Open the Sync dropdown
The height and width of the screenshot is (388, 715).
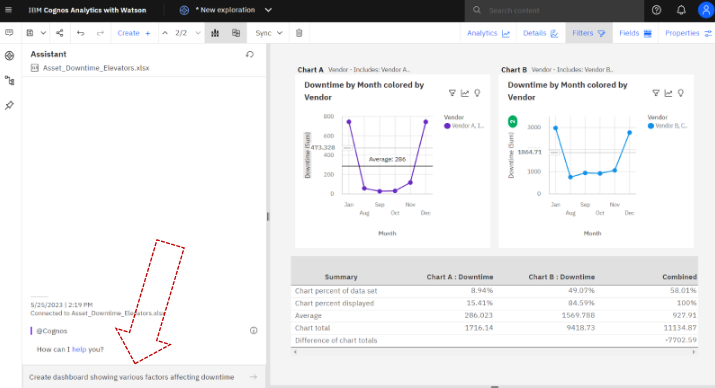coord(269,33)
